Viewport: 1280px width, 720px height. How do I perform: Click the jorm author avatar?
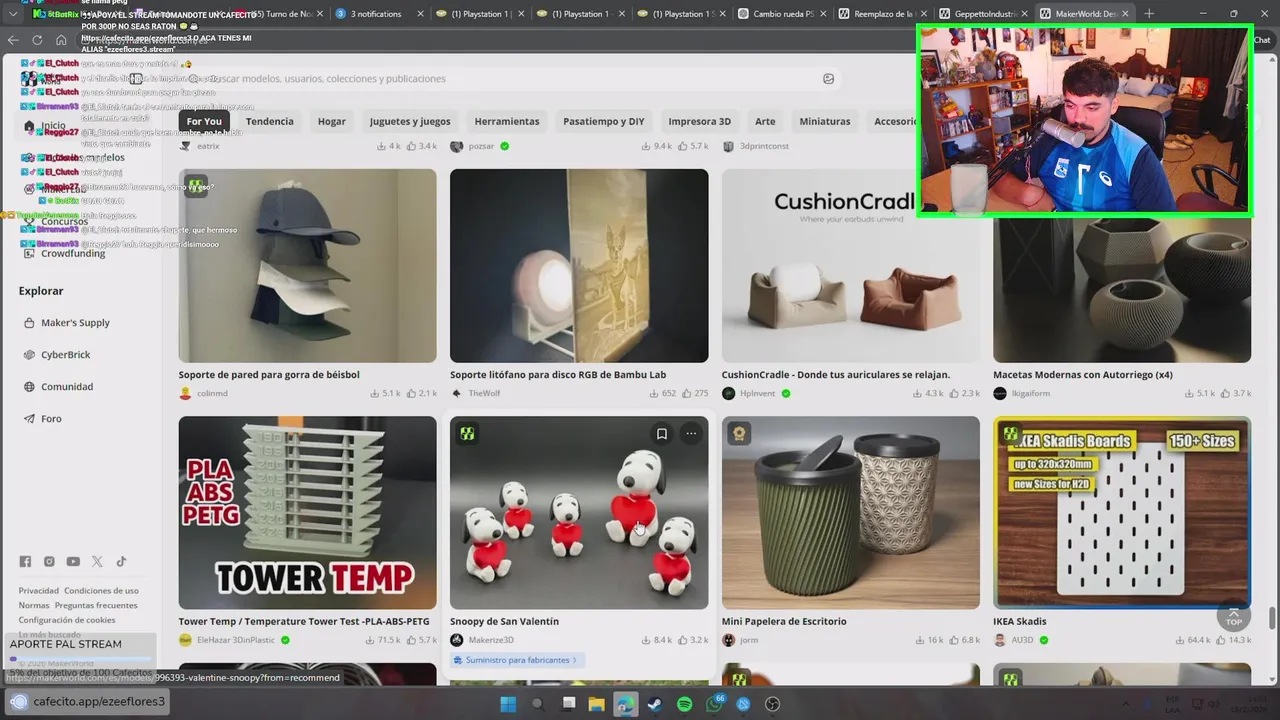(729, 640)
